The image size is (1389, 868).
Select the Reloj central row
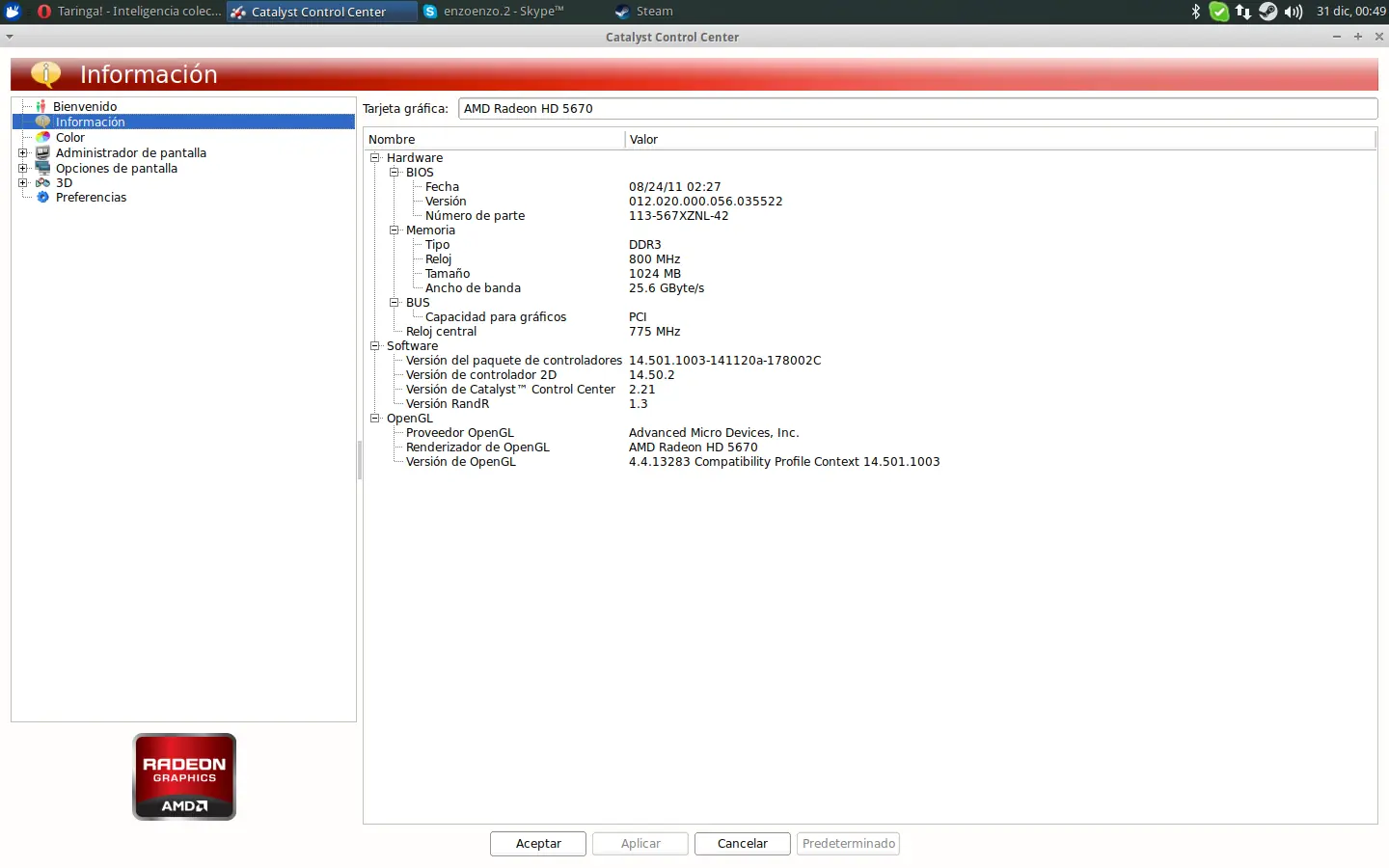pos(868,331)
